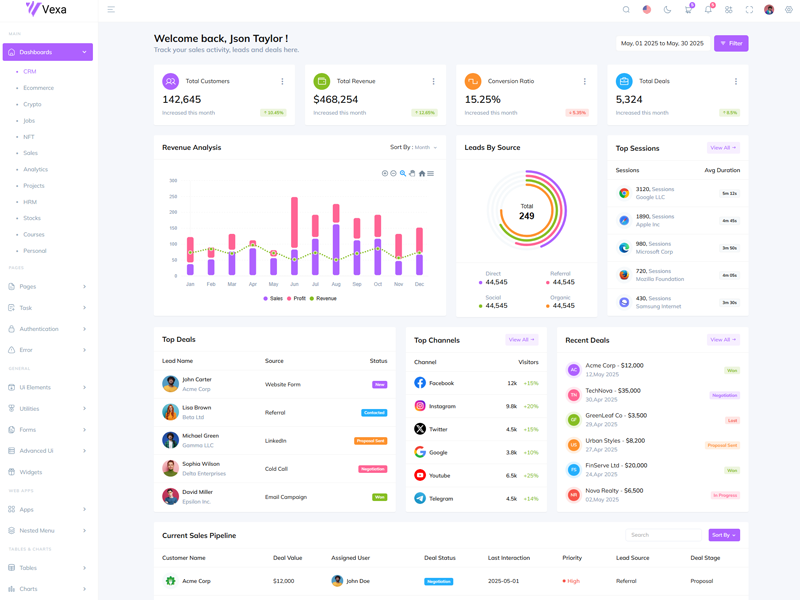
Task: Click View All in Top Sessions
Action: pyautogui.click(x=722, y=148)
